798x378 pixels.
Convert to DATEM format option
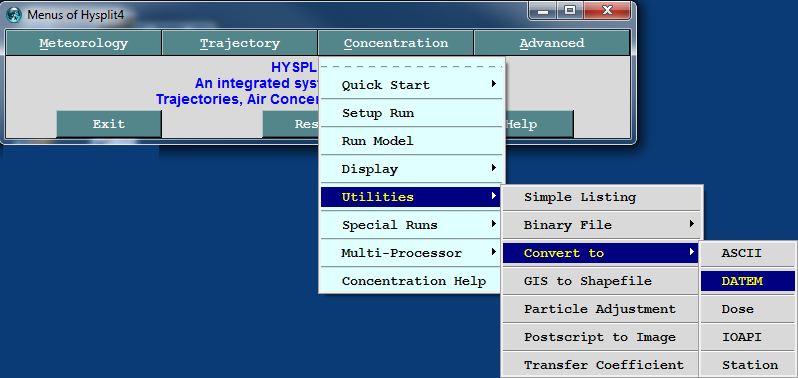click(x=748, y=281)
